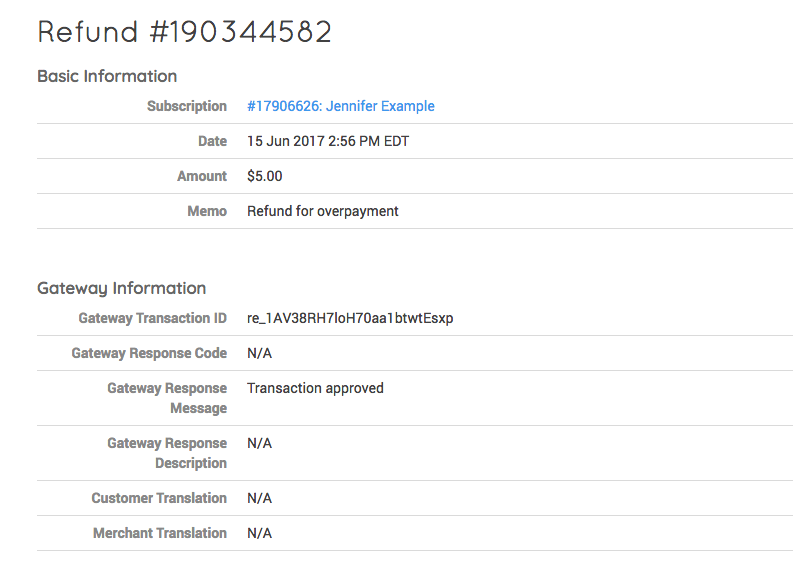Click the Gateway Transaction ID label
This screenshot has height=575, width=793.
coord(152,318)
